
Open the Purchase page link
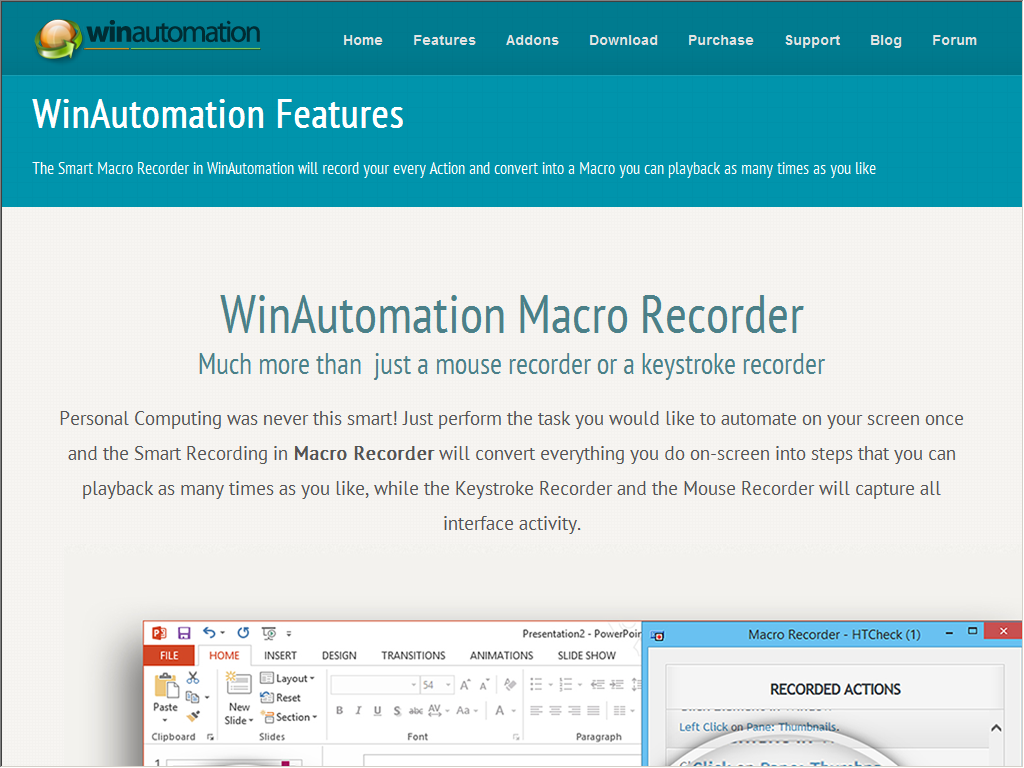(x=721, y=40)
